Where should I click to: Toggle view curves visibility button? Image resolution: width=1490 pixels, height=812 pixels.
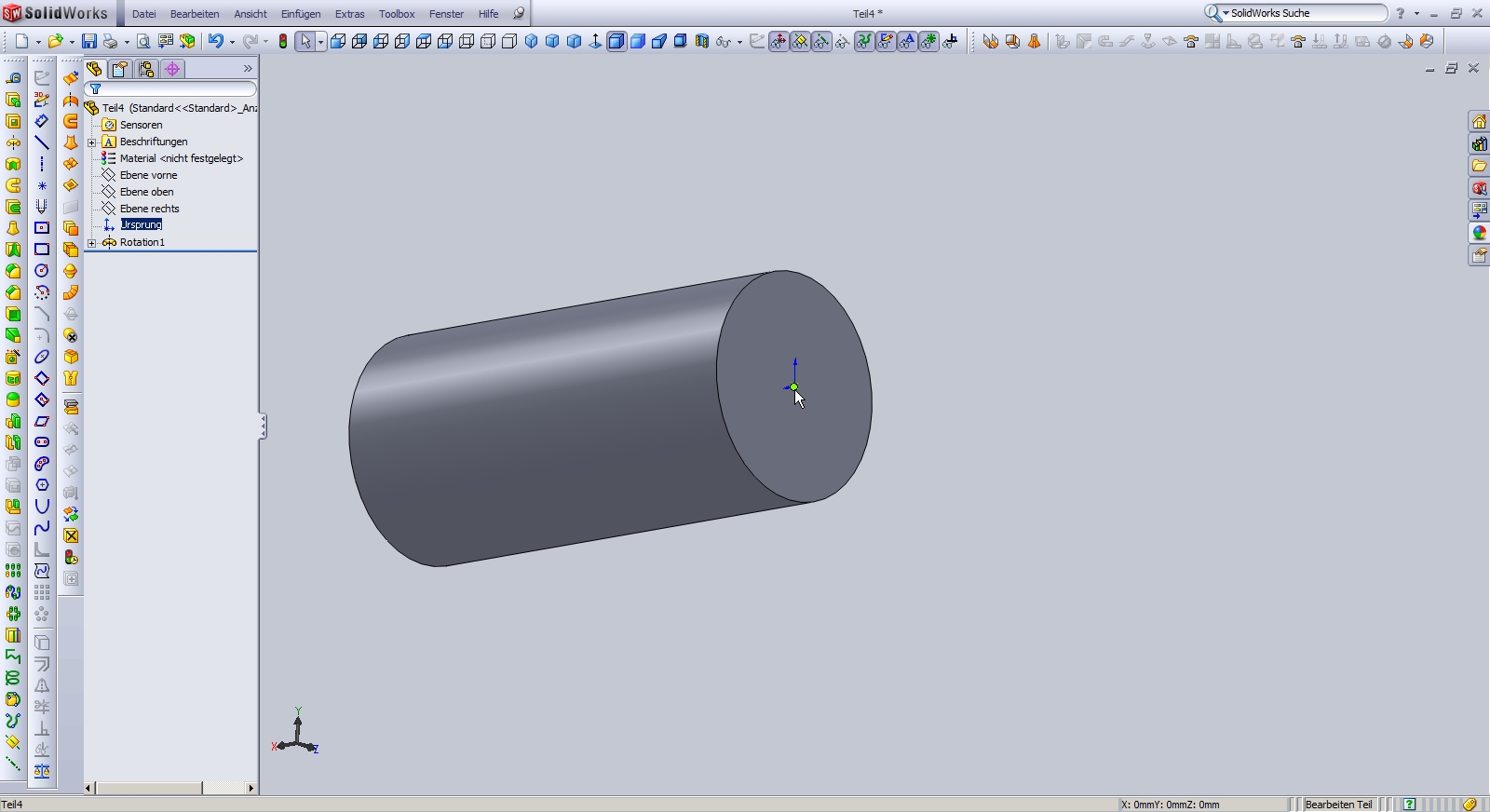coord(864,41)
